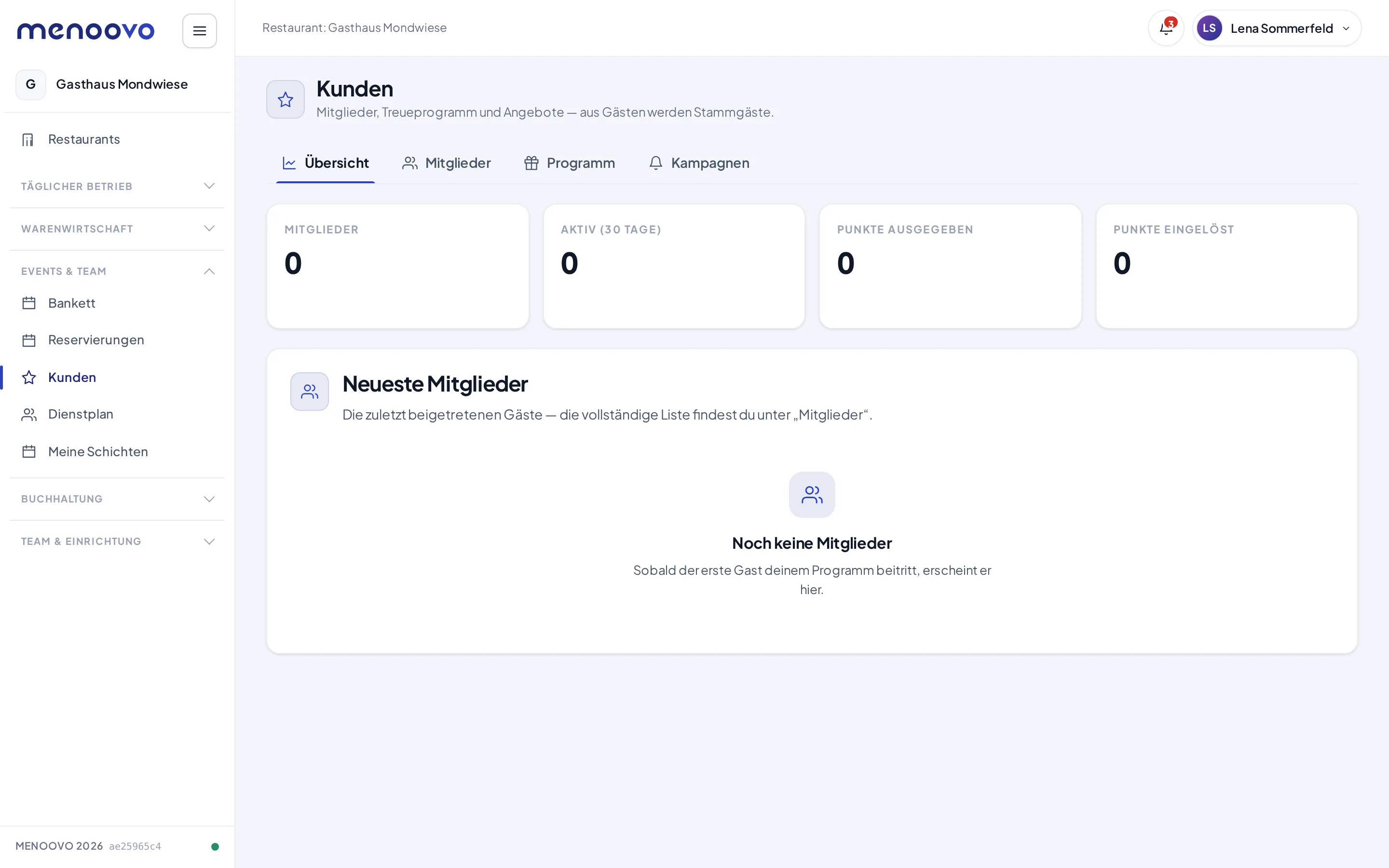Switch to the Programm tab
The image size is (1389, 868).
569,163
